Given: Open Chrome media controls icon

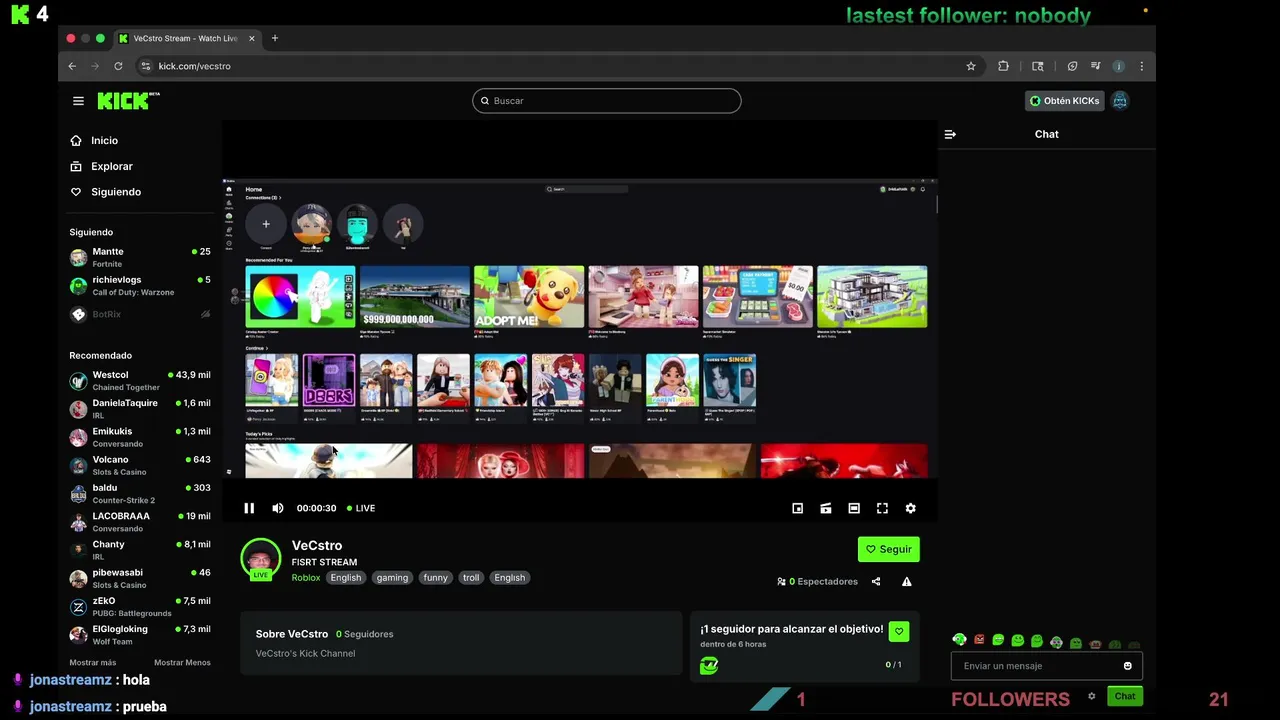Looking at the screenshot, I should point(1096,66).
